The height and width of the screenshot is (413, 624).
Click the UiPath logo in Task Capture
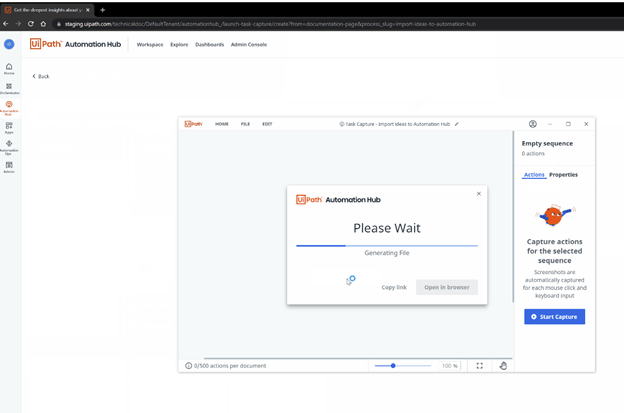click(x=193, y=124)
